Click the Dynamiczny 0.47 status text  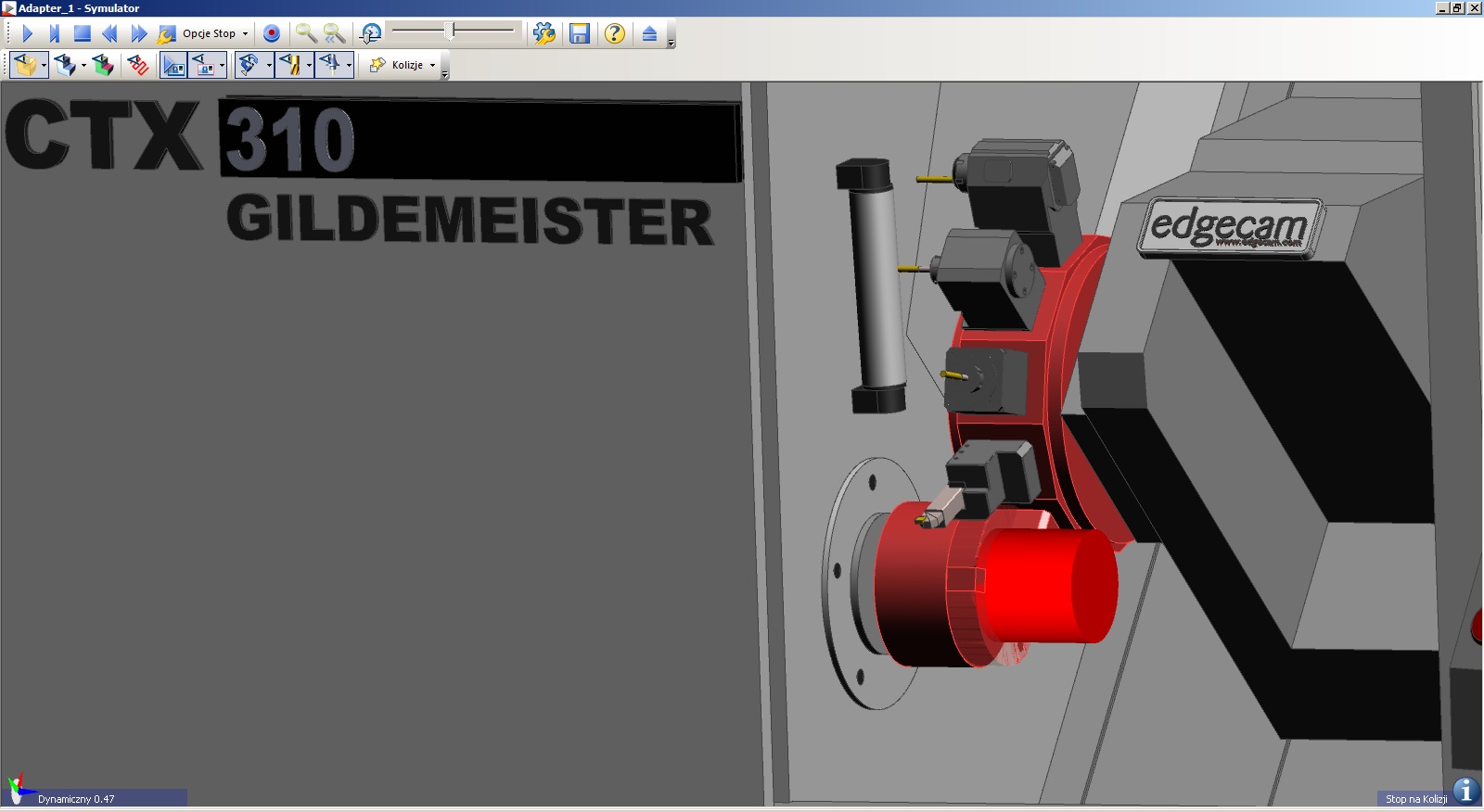pos(76,799)
